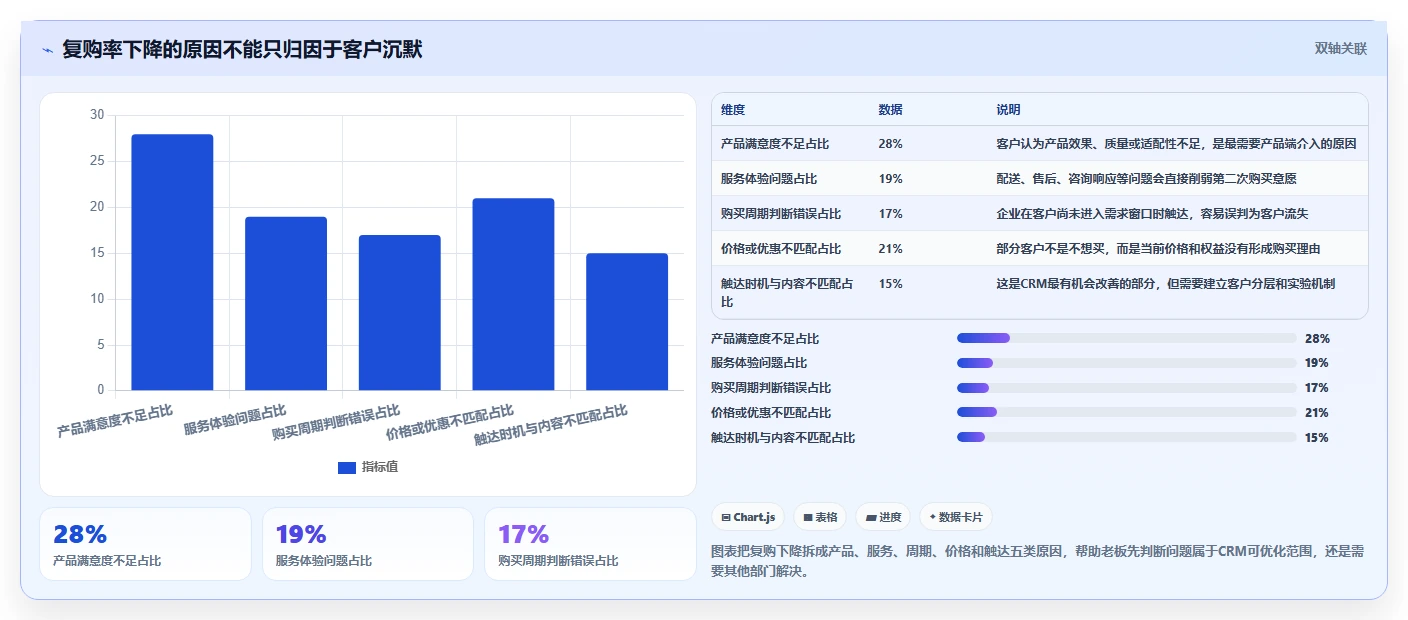Click the progress list label 价格或优惠不匹配占比
This screenshot has height=620, width=1408.
point(771,412)
